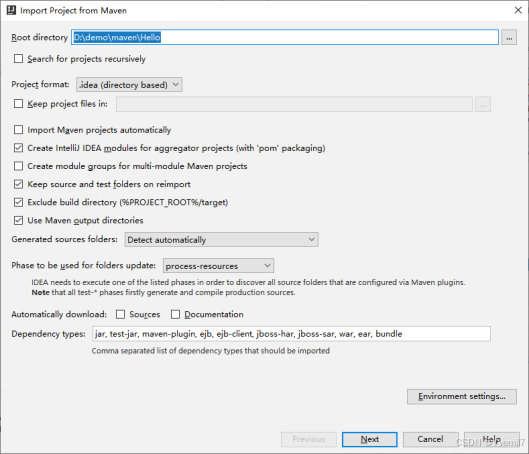Viewport: 529px width, 454px height.
Task: Open root directory browse button
Action: pyautogui.click(x=509, y=37)
